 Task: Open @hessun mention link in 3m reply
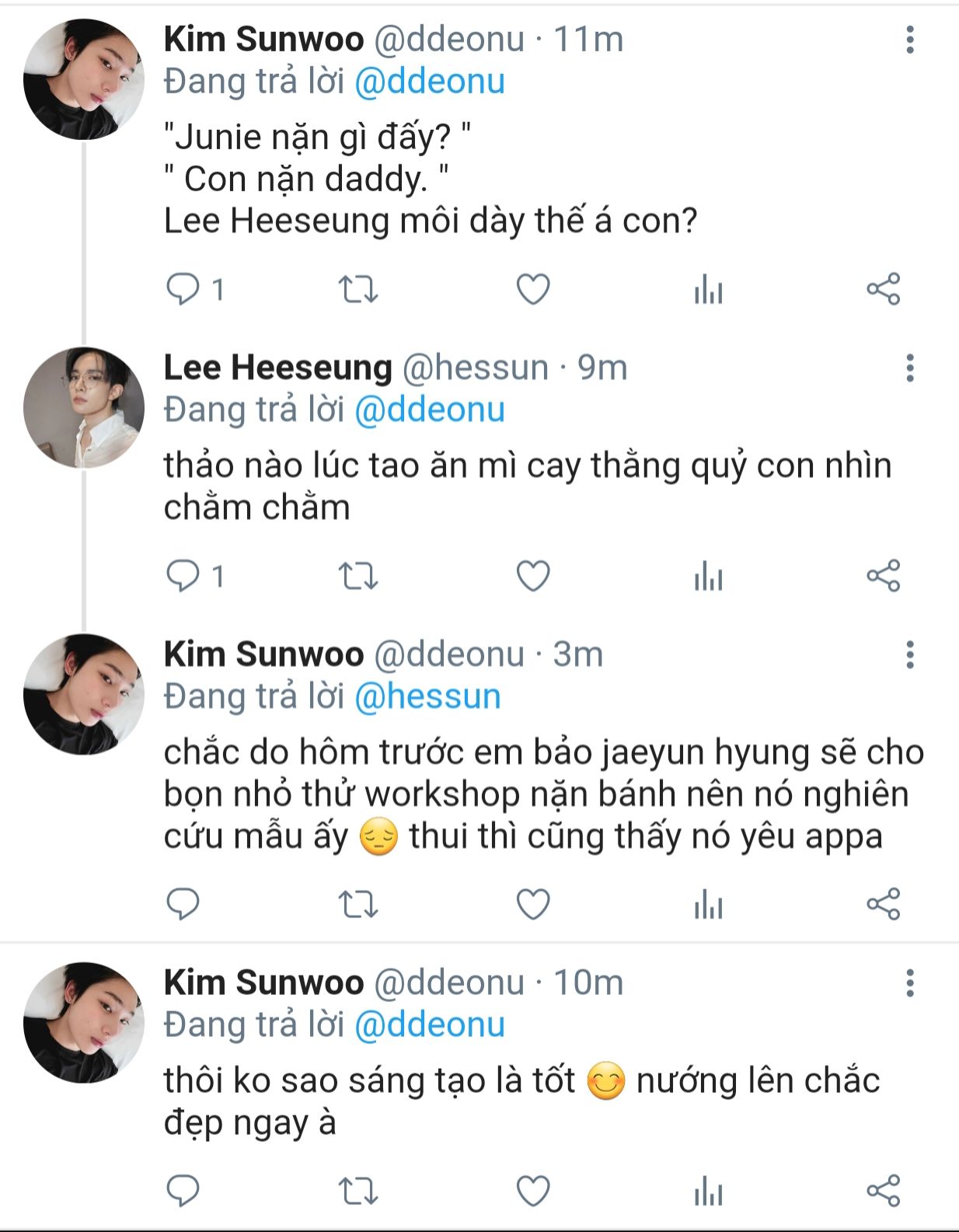pos(427,696)
